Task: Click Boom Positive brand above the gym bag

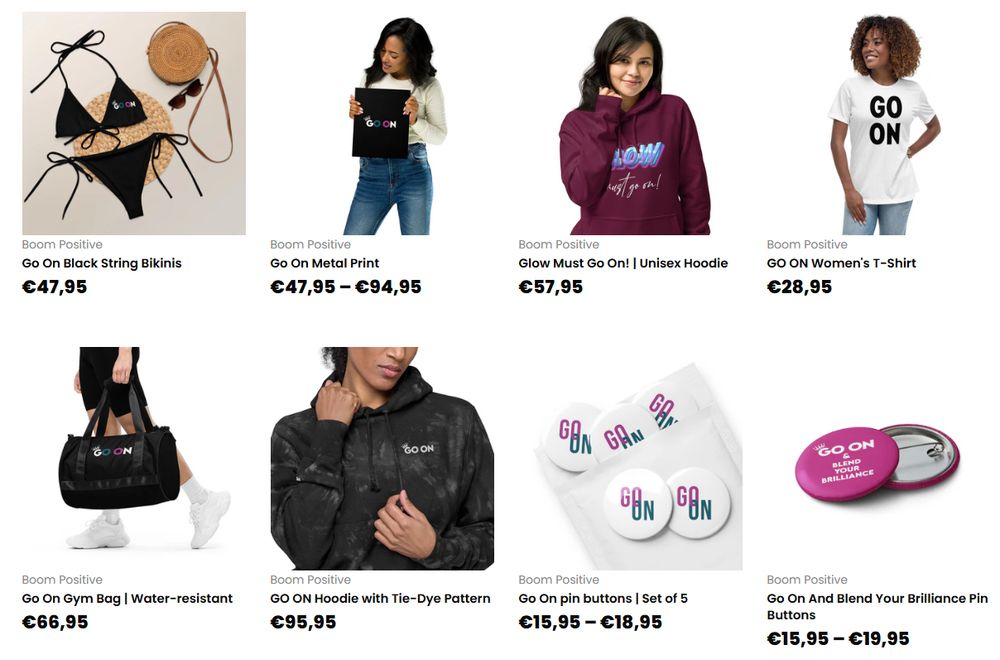Action: [x=62, y=580]
